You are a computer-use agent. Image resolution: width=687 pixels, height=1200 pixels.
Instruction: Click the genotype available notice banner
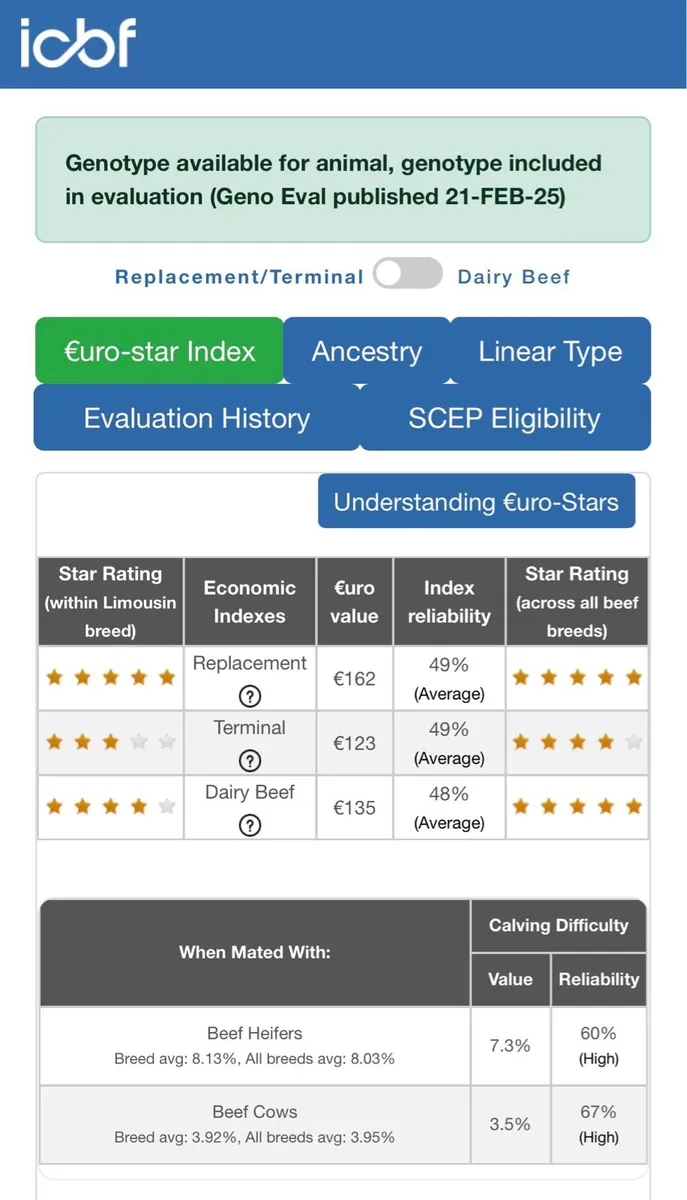click(x=343, y=180)
